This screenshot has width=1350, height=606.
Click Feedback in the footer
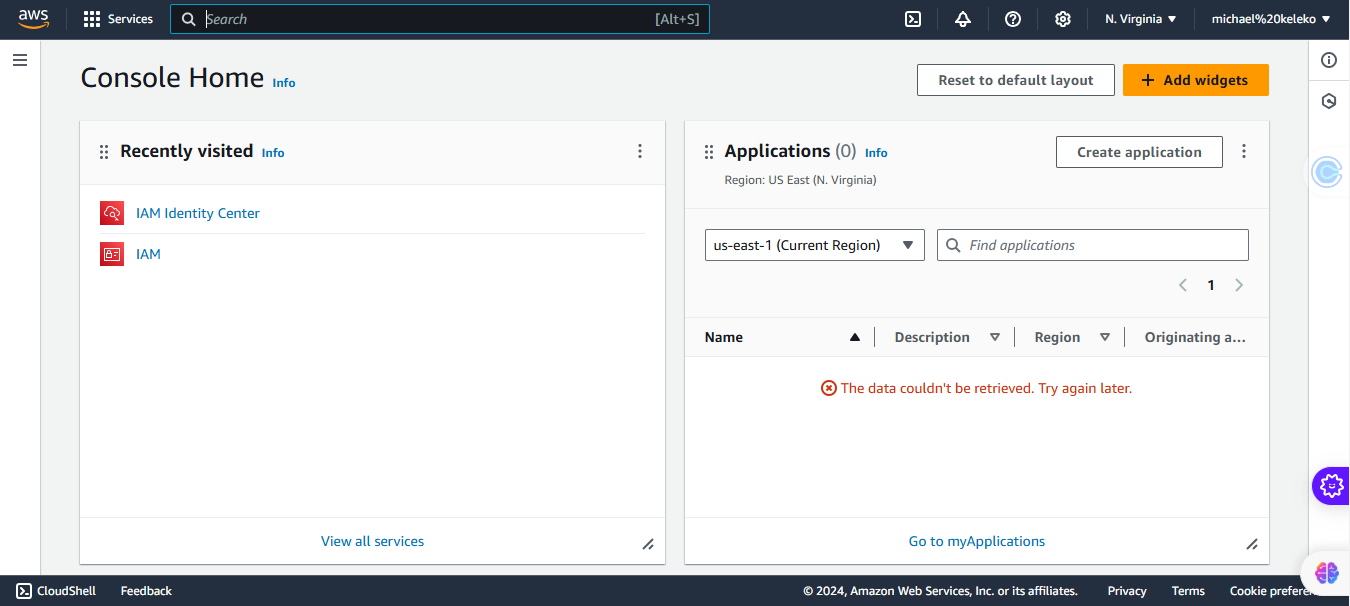click(x=146, y=591)
